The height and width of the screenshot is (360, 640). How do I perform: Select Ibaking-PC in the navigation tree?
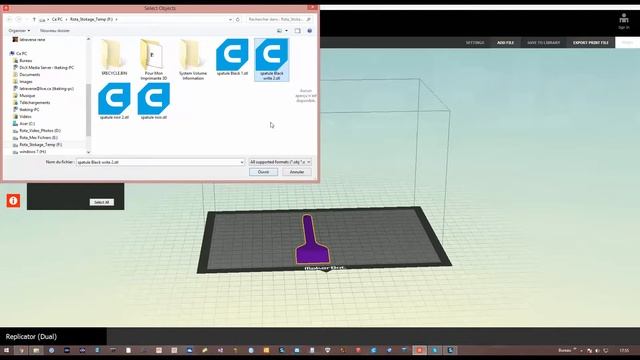point(29,109)
